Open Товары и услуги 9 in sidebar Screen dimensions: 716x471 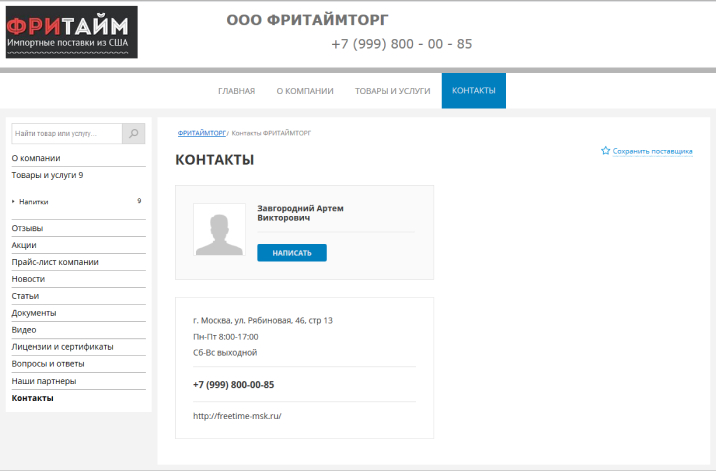coord(47,175)
